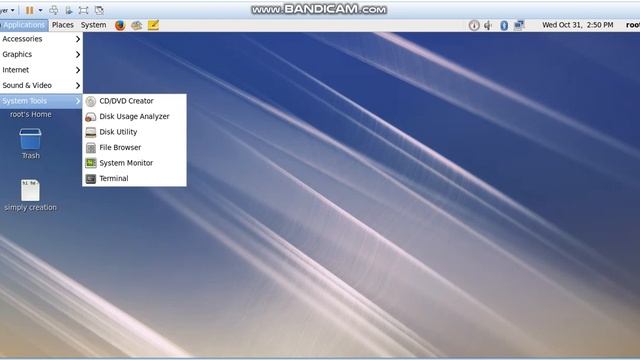Open the pause button dropdown arrow
This screenshot has height=360, width=640.
[x=40, y=10]
